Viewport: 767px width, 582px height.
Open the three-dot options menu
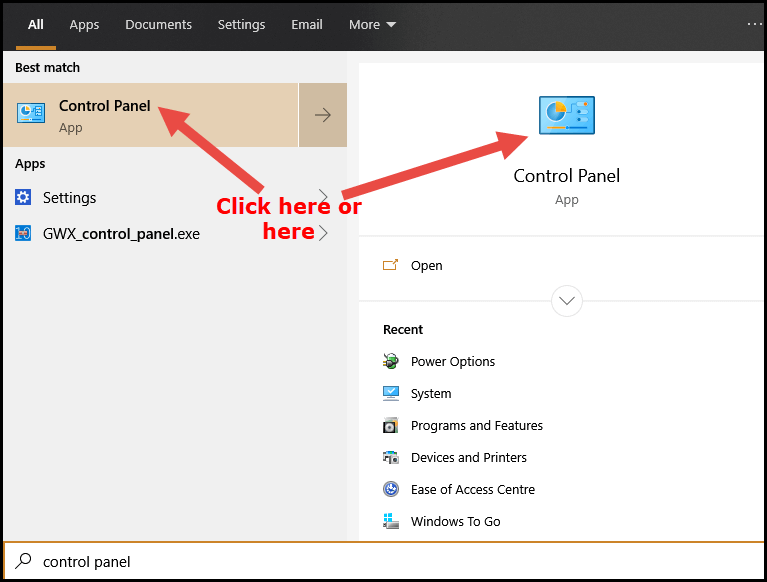(x=754, y=24)
